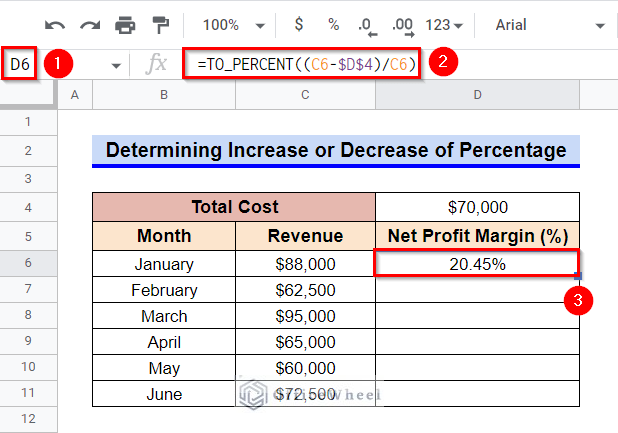This screenshot has width=618, height=433.
Task: Open the Arial font dropdown
Action: [549, 25]
